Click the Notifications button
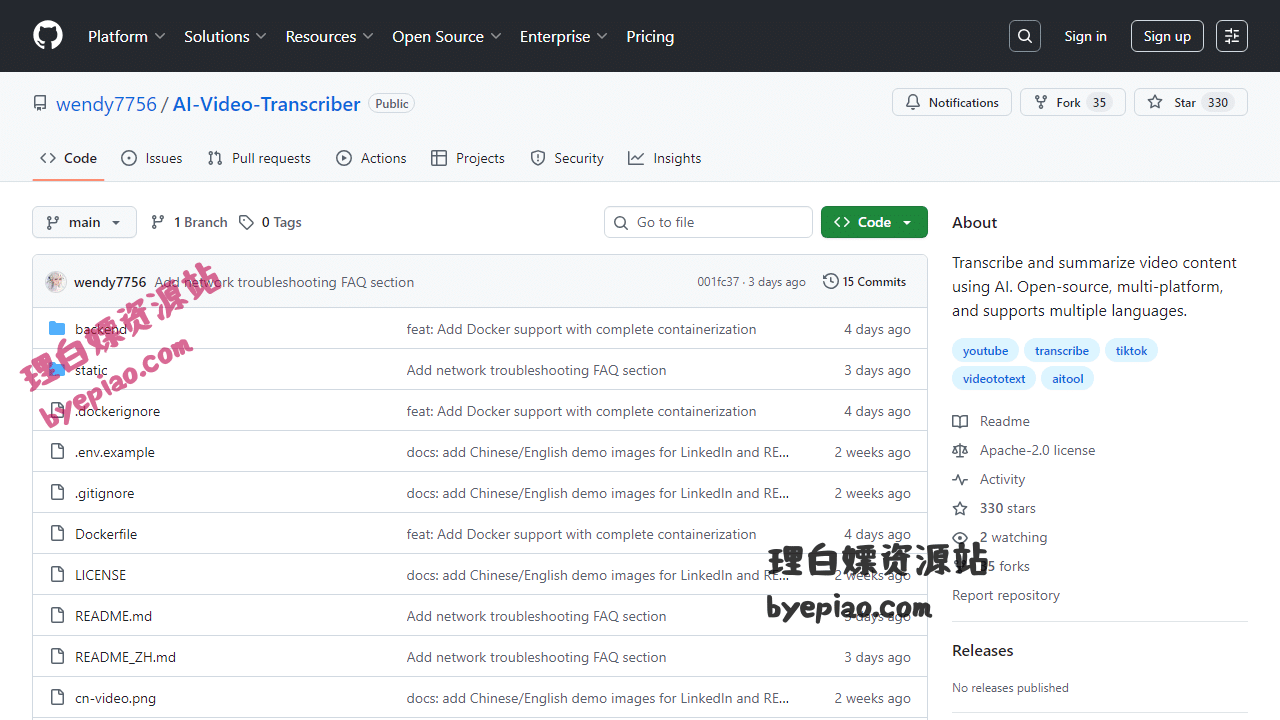The width and height of the screenshot is (1280, 720). [952, 102]
